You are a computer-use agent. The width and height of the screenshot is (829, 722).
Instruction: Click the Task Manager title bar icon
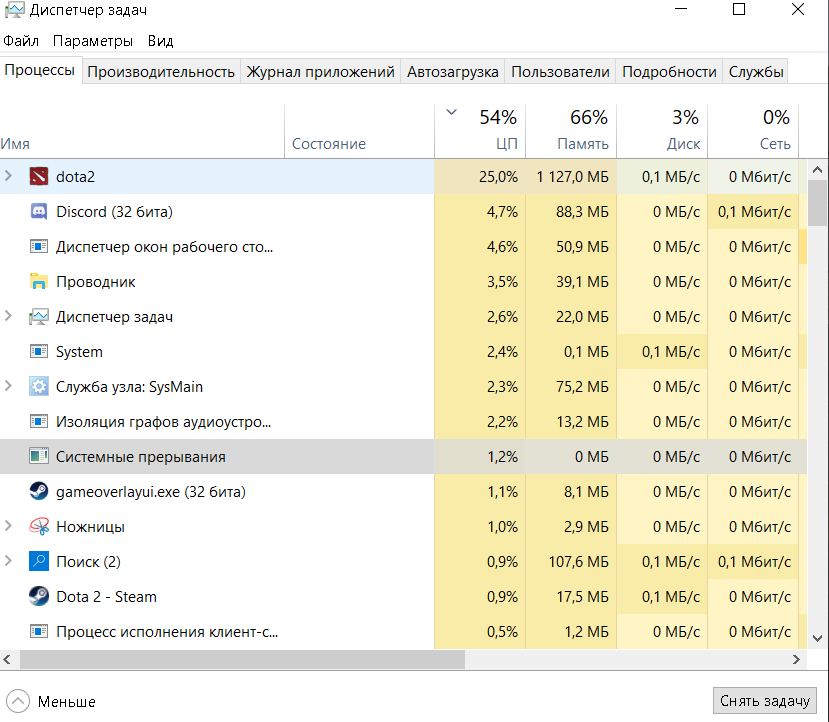coord(13,11)
